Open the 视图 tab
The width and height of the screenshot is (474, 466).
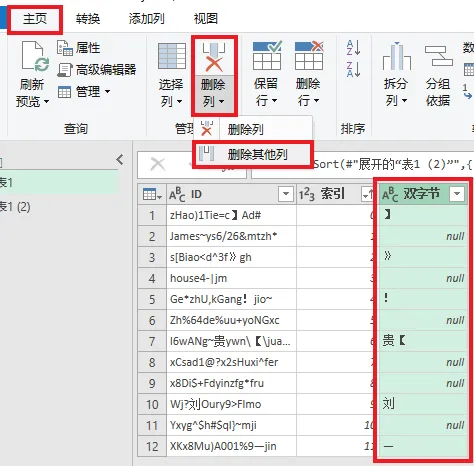[x=206, y=19]
